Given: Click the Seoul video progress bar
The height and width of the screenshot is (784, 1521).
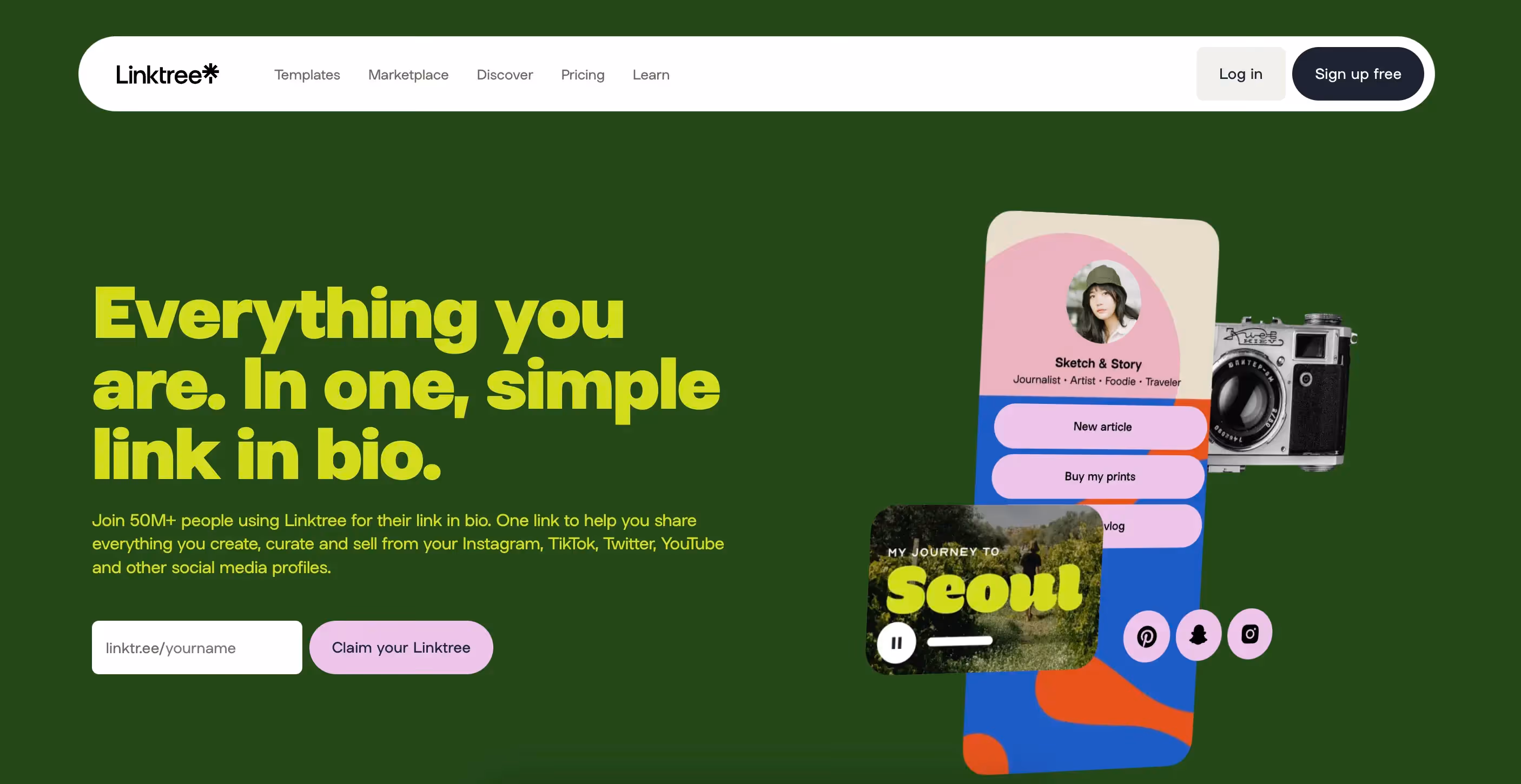Looking at the screenshot, I should pyautogui.click(x=960, y=641).
